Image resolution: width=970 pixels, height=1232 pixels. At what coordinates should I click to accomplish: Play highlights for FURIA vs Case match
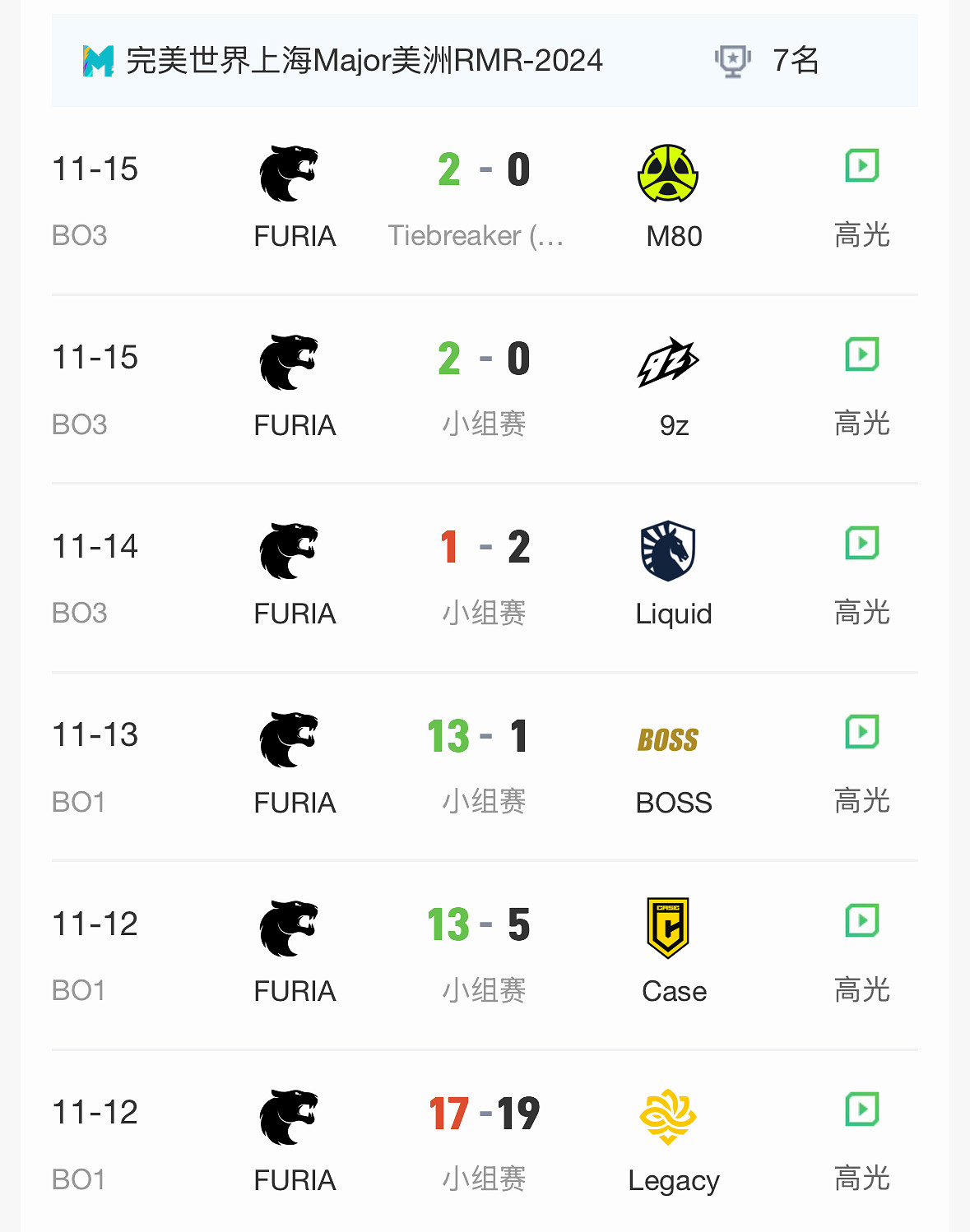coord(862,920)
